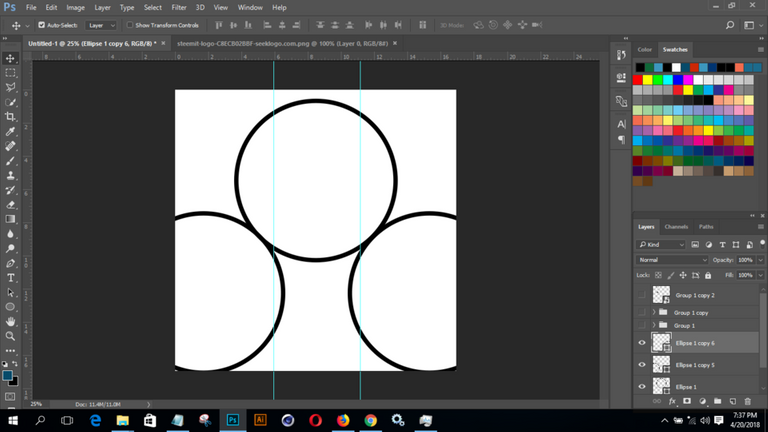
Task: Create a new group folder icon
Action: tap(717, 402)
